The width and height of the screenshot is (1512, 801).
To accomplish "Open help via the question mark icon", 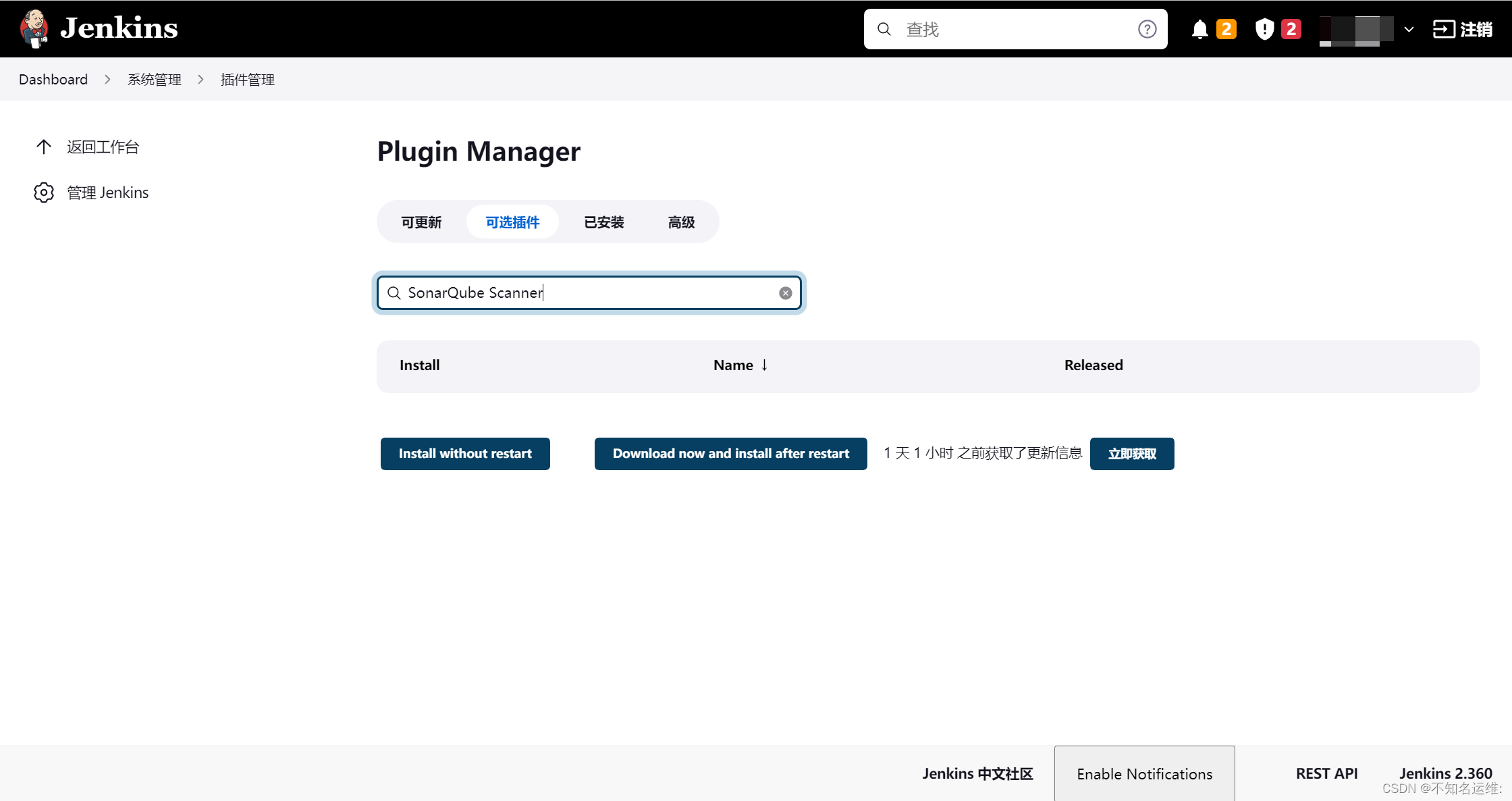I will point(1147,28).
